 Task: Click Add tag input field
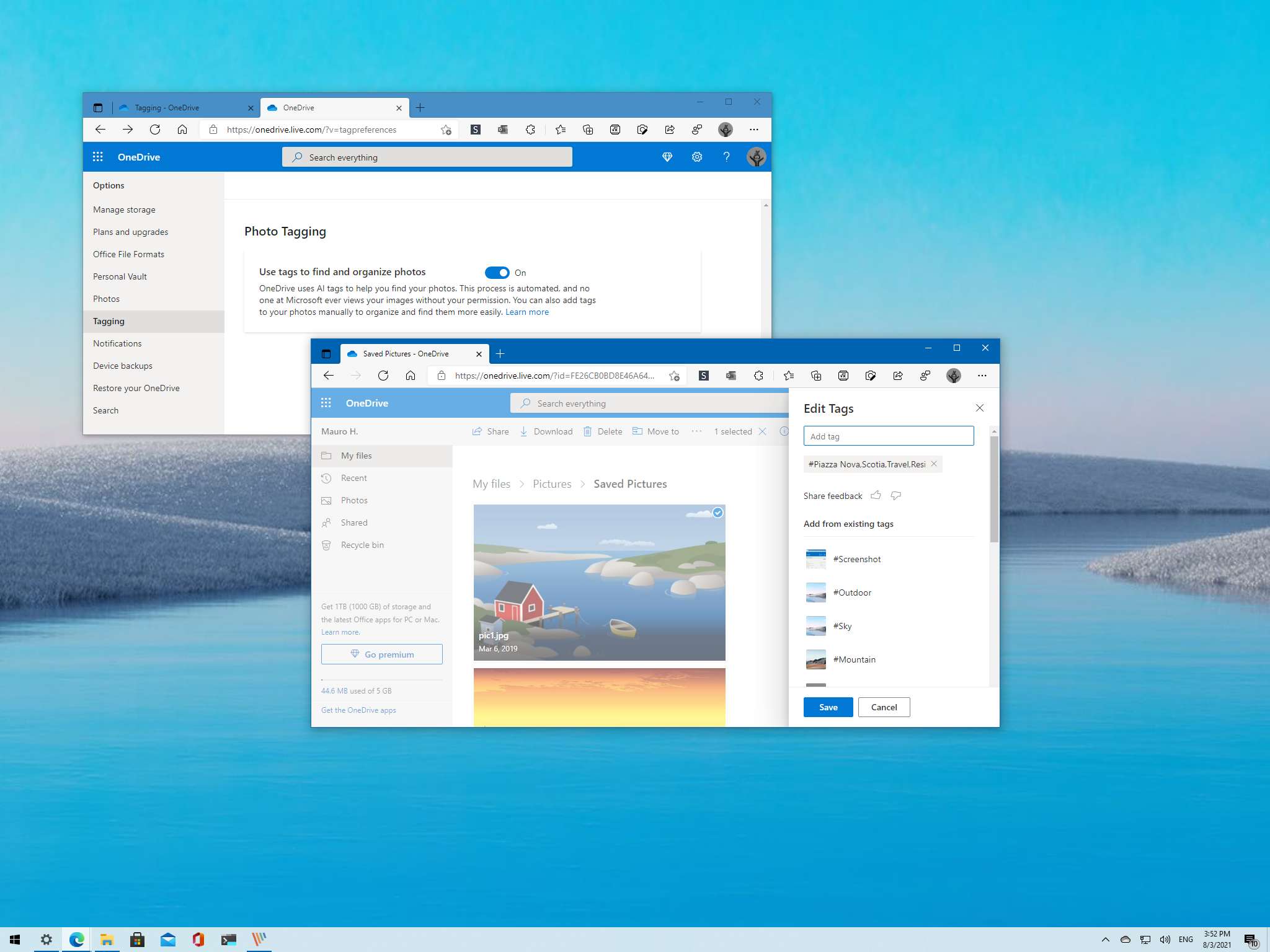888,435
